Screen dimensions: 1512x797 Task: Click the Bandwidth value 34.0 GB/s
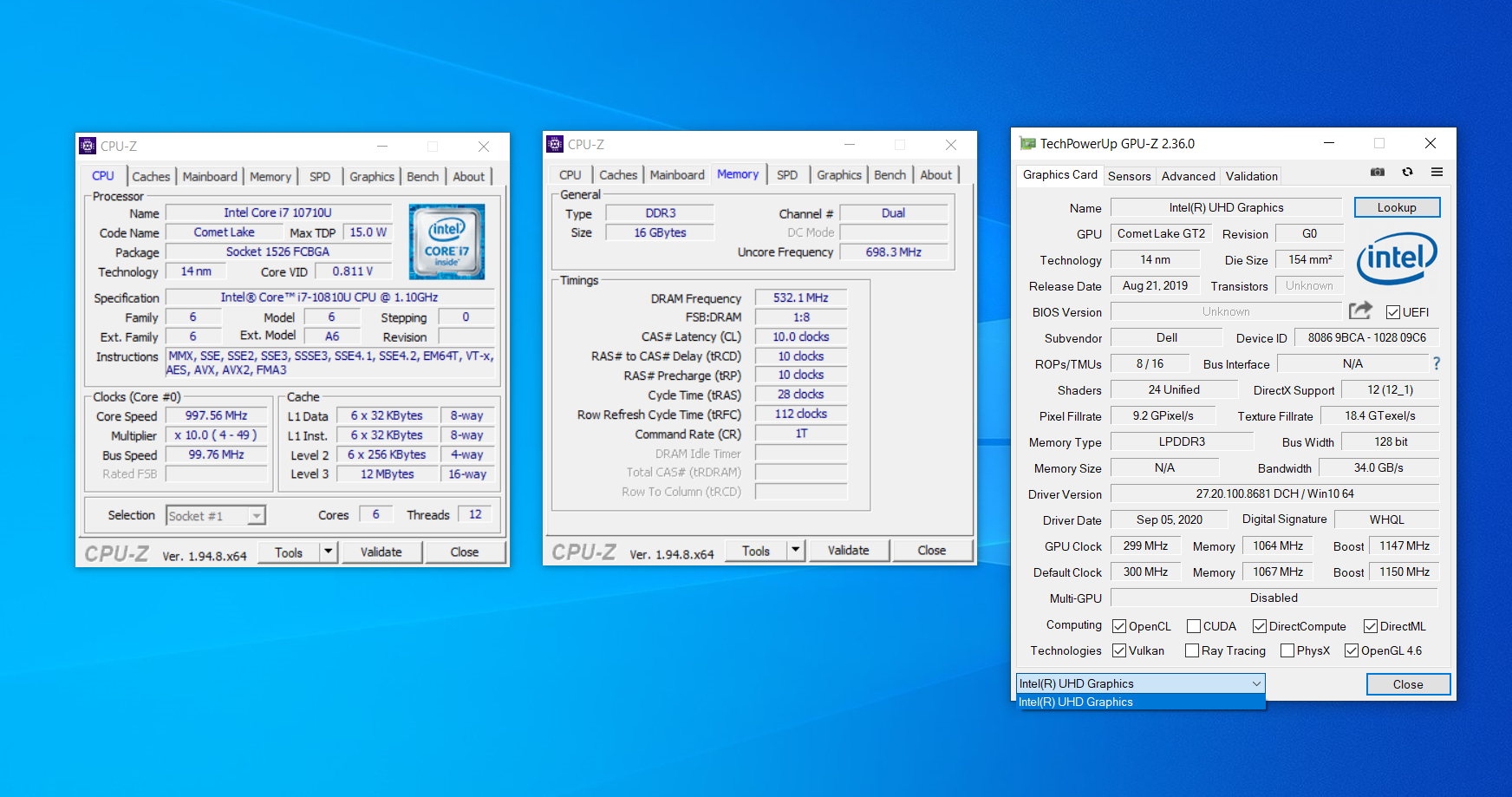coord(1378,467)
